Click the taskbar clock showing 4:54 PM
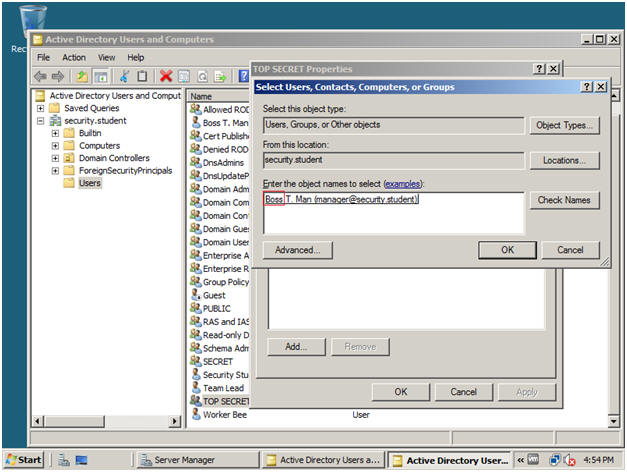This screenshot has height=472, width=627. click(598, 460)
